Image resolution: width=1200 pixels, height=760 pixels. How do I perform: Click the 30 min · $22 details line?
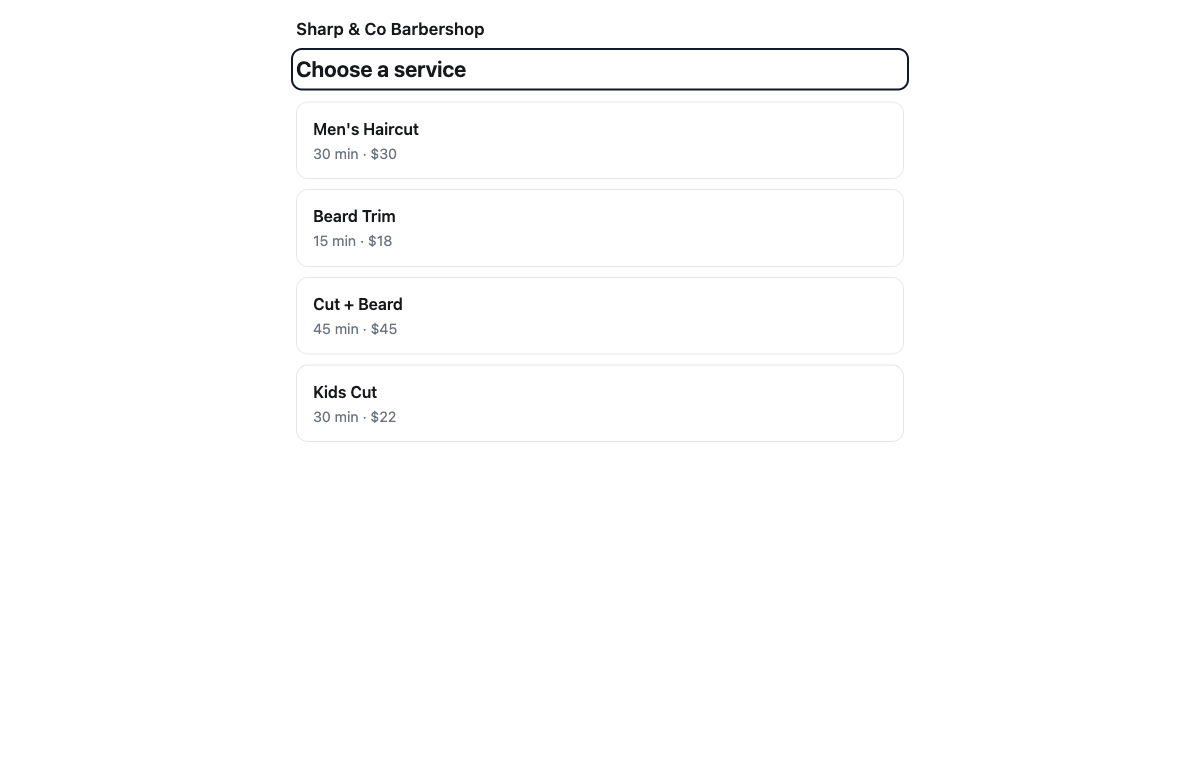click(355, 417)
